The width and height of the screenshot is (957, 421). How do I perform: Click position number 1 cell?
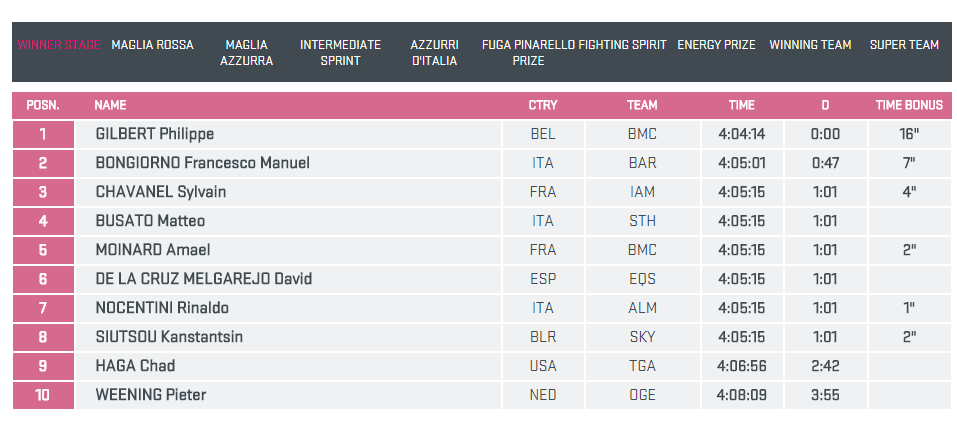pos(43,134)
